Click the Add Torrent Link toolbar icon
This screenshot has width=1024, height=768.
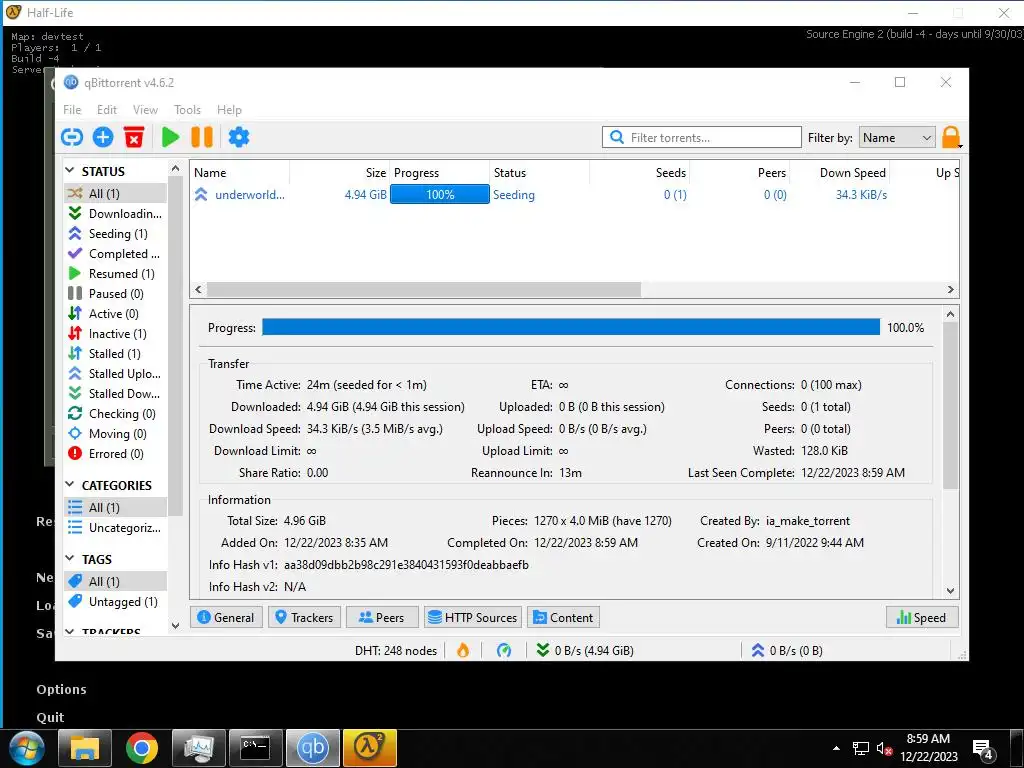[x=72, y=137]
